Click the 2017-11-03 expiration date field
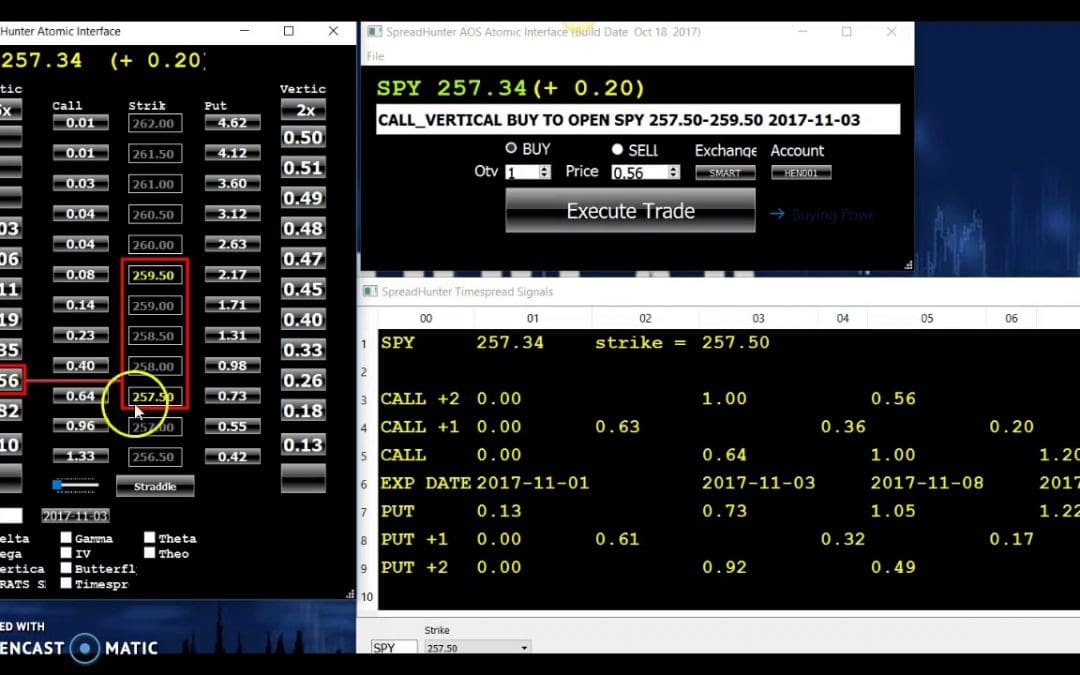 (x=75, y=515)
